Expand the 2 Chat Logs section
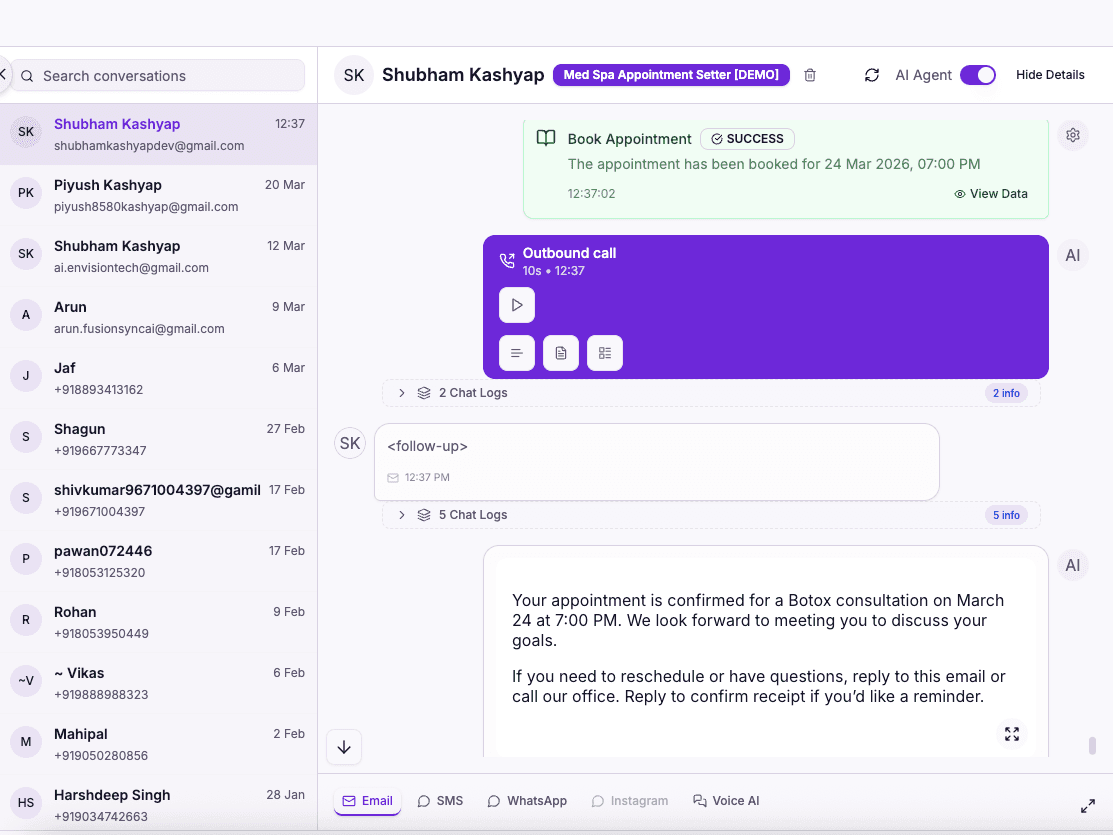1113x835 pixels. coord(401,393)
